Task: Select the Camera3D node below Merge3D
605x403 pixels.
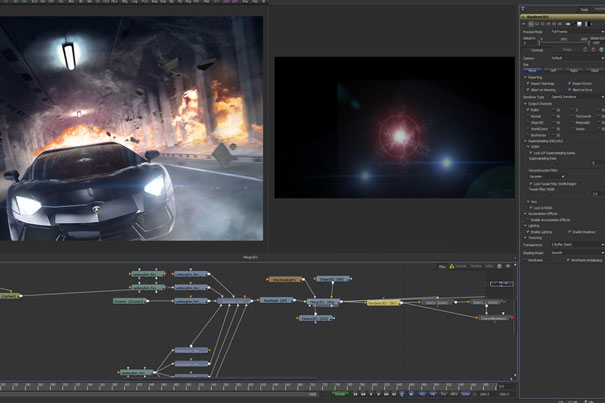Action: click(316, 318)
